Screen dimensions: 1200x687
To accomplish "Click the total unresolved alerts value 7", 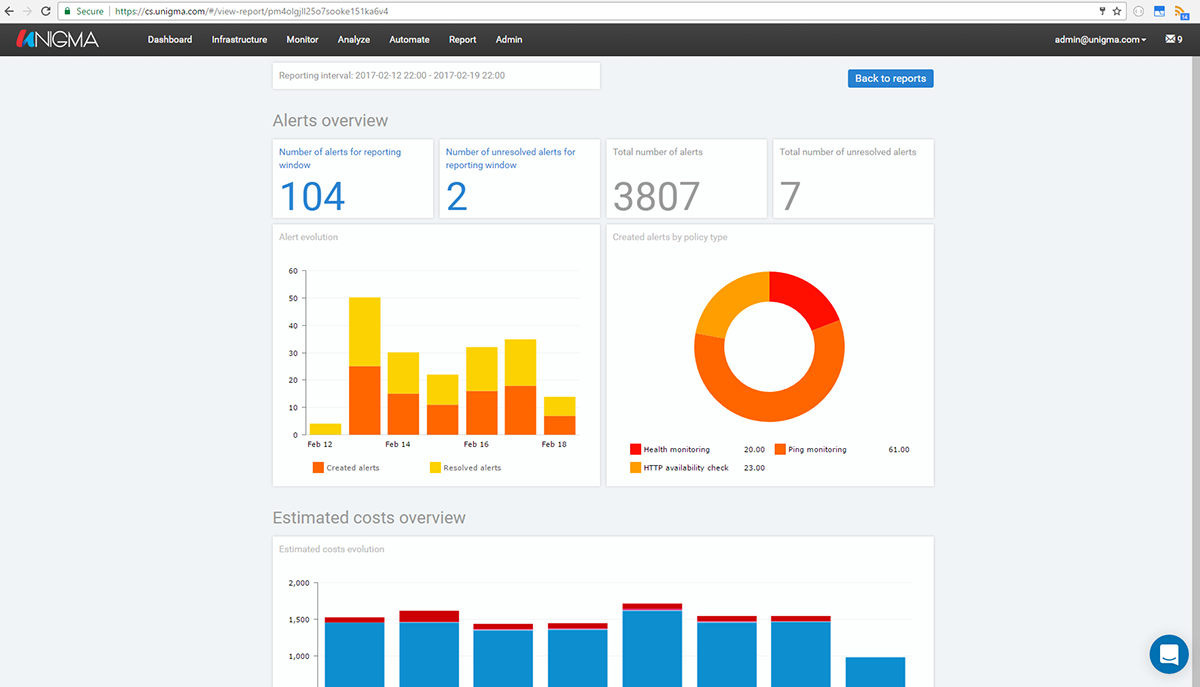I will [x=790, y=196].
